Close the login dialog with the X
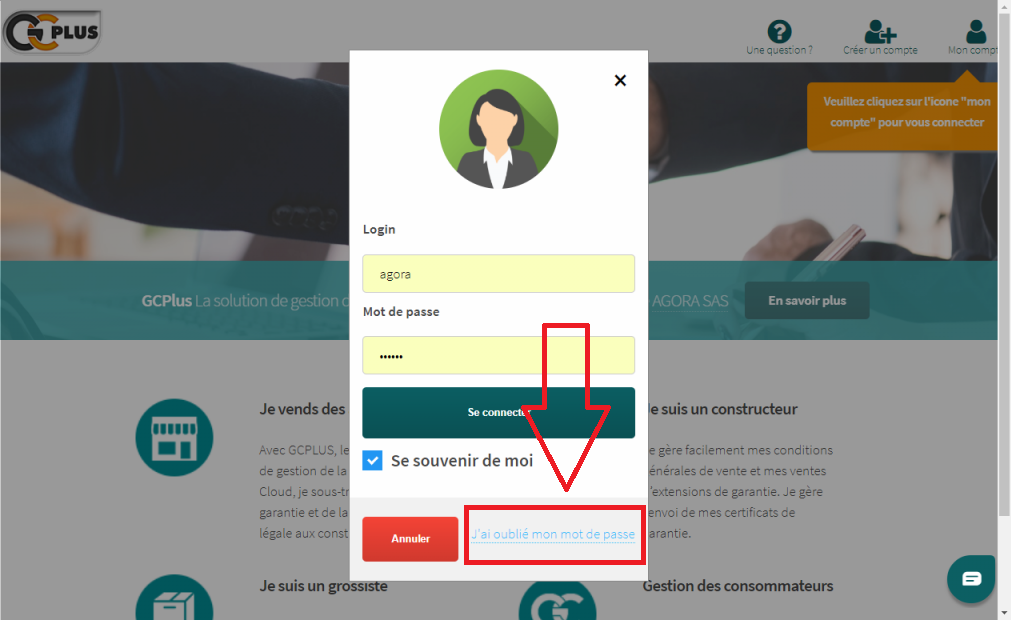Screen dimensions: 1011x620 coord(620,81)
